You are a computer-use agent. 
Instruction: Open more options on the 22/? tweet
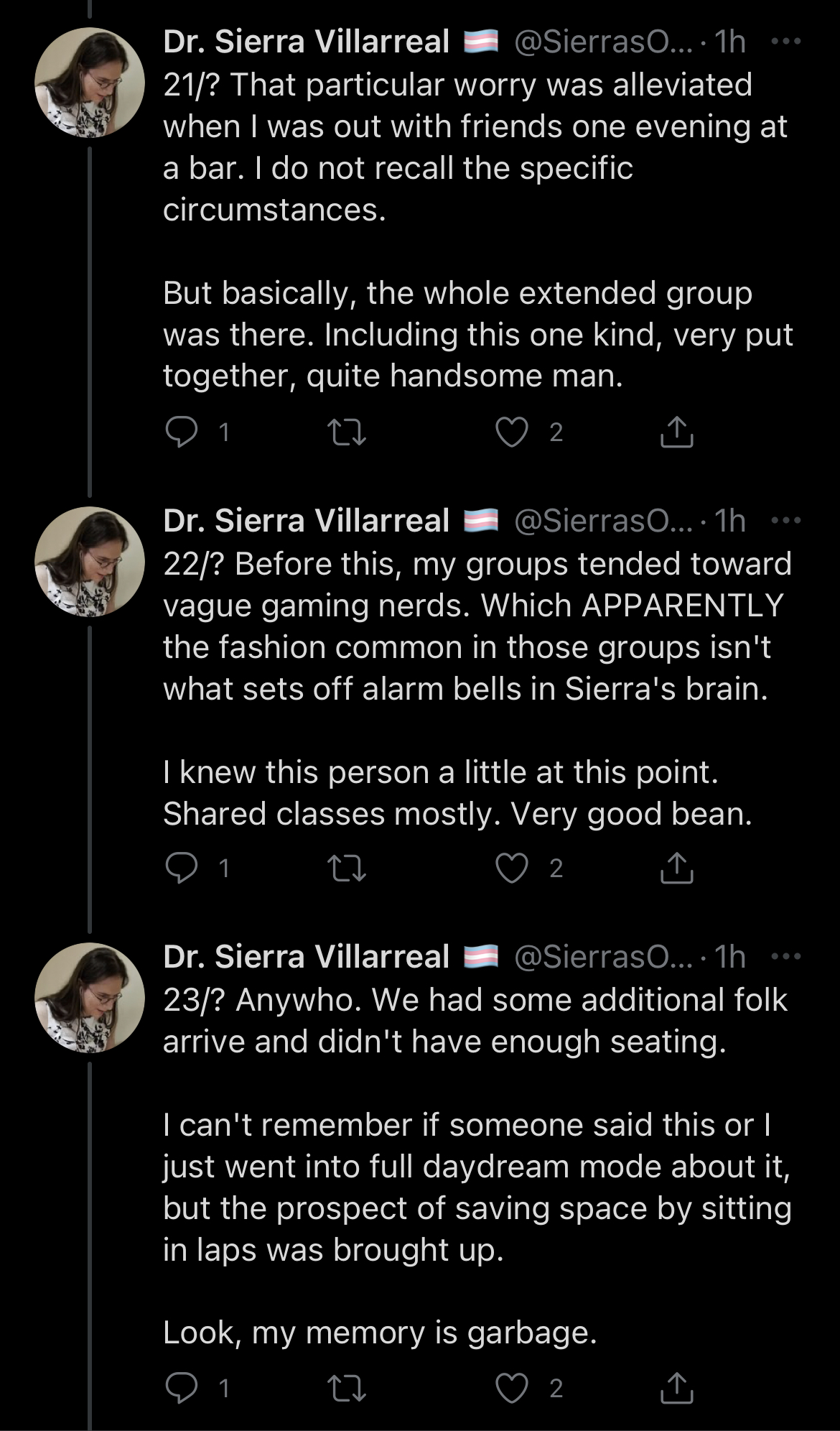tap(785, 520)
